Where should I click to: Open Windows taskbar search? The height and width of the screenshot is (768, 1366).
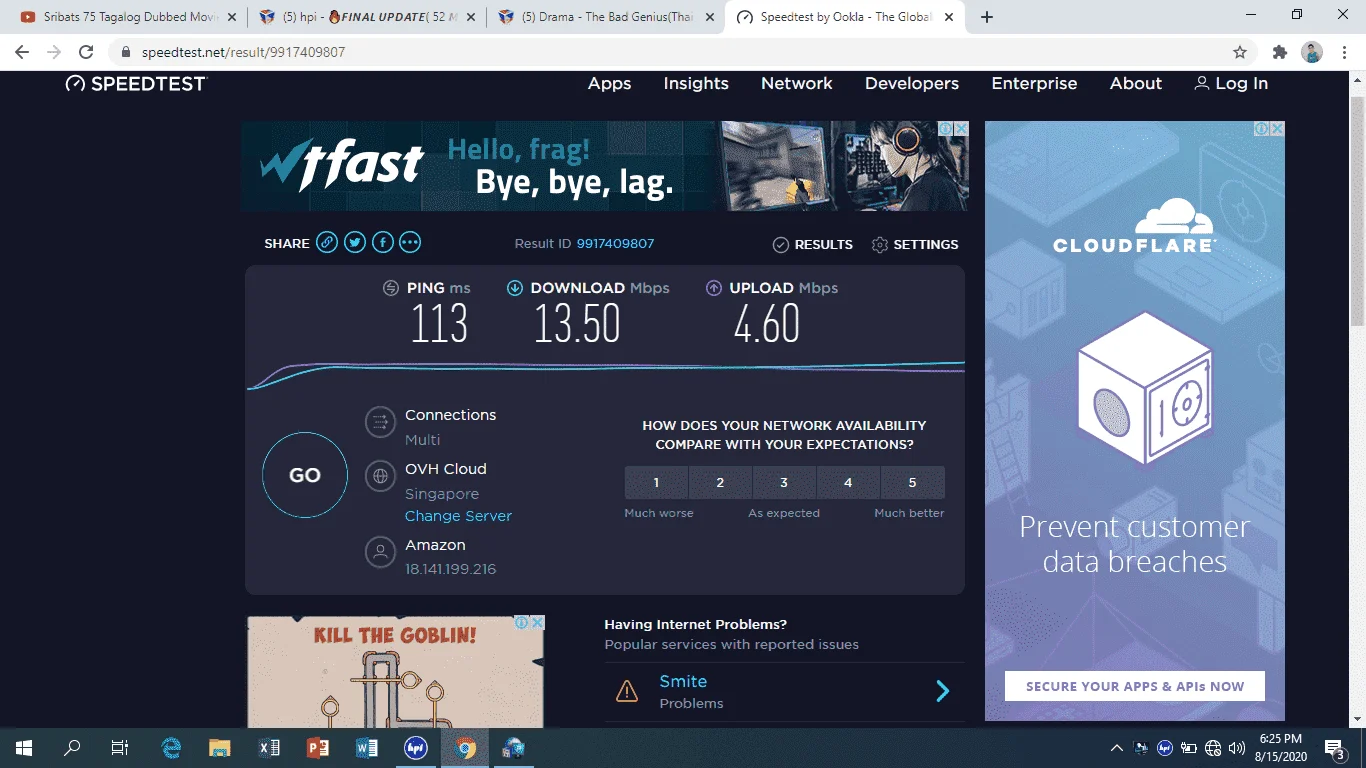coord(72,748)
